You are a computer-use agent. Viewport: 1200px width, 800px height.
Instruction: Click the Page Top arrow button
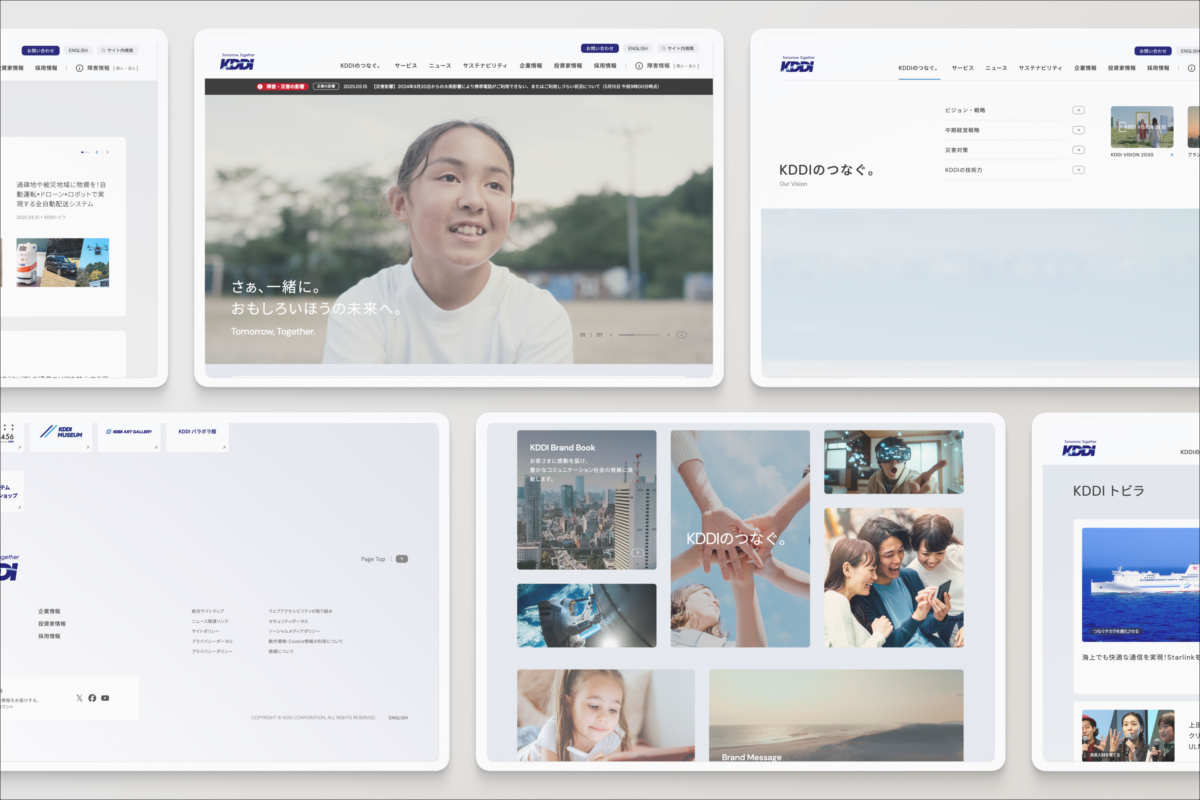402,559
